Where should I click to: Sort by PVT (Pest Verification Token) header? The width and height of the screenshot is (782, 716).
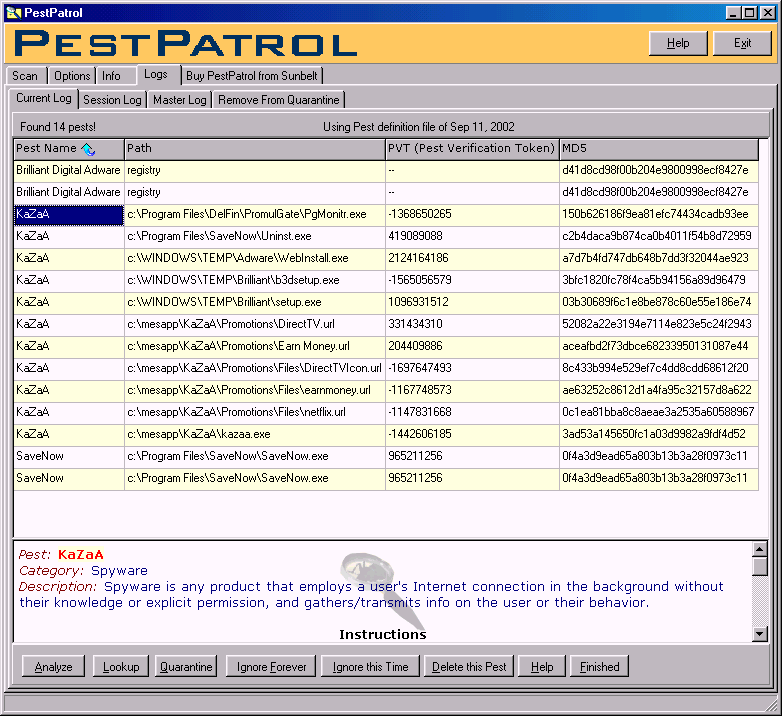click(472, 149)
